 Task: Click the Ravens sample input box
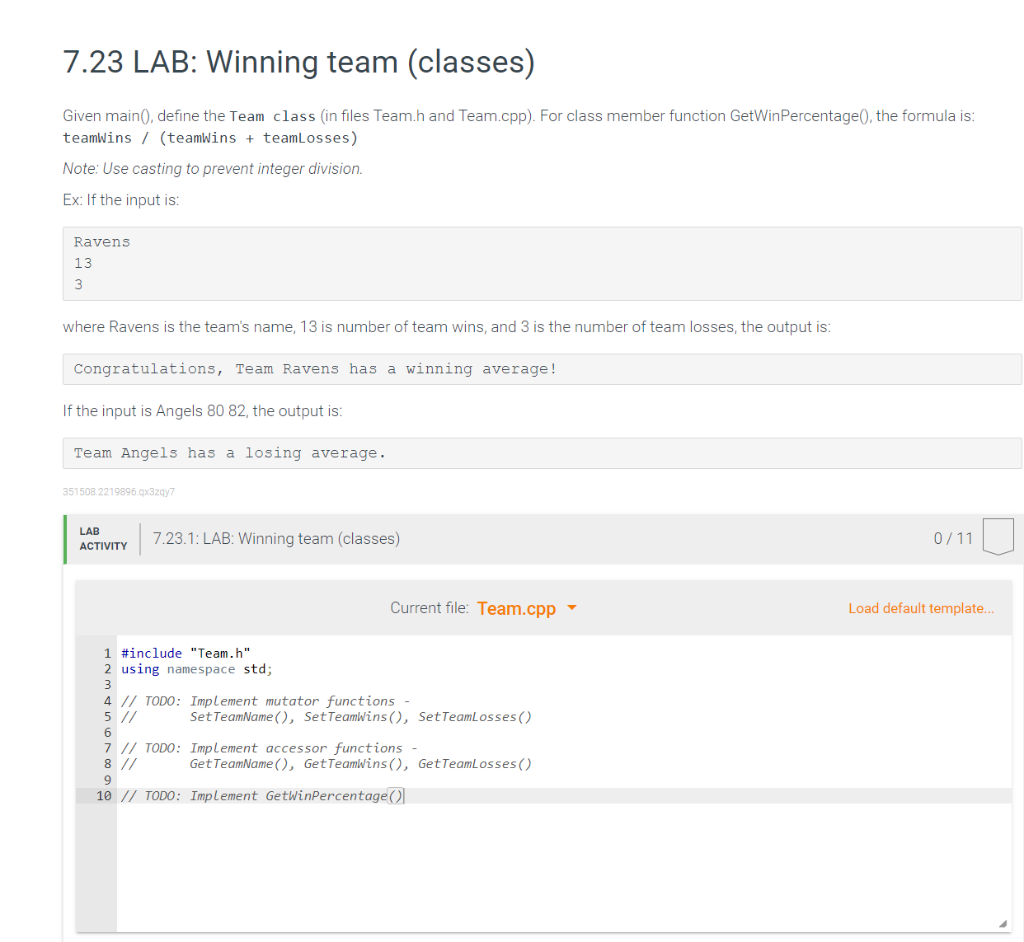[542, 263]
